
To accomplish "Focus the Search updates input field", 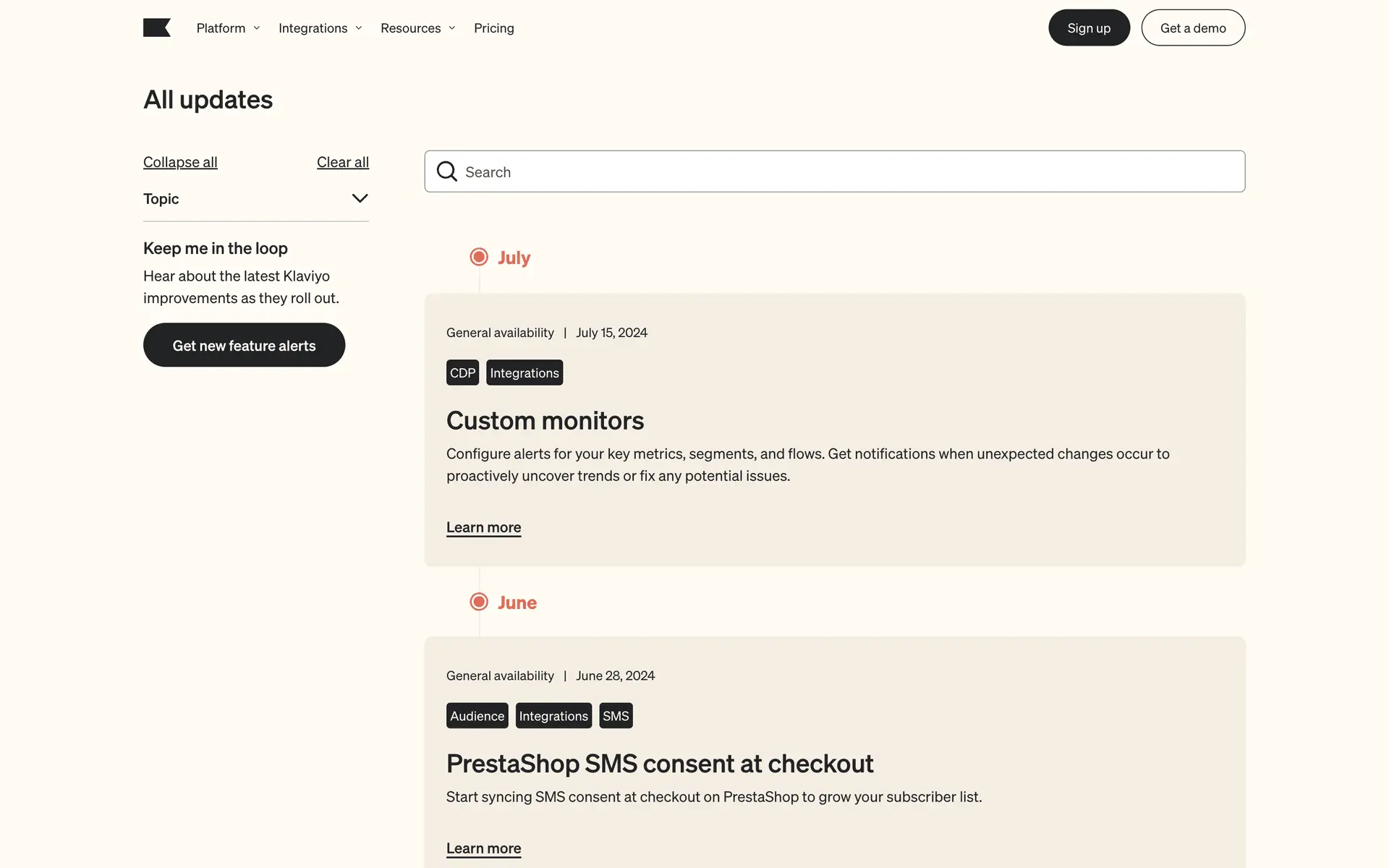I will [846, 171].
